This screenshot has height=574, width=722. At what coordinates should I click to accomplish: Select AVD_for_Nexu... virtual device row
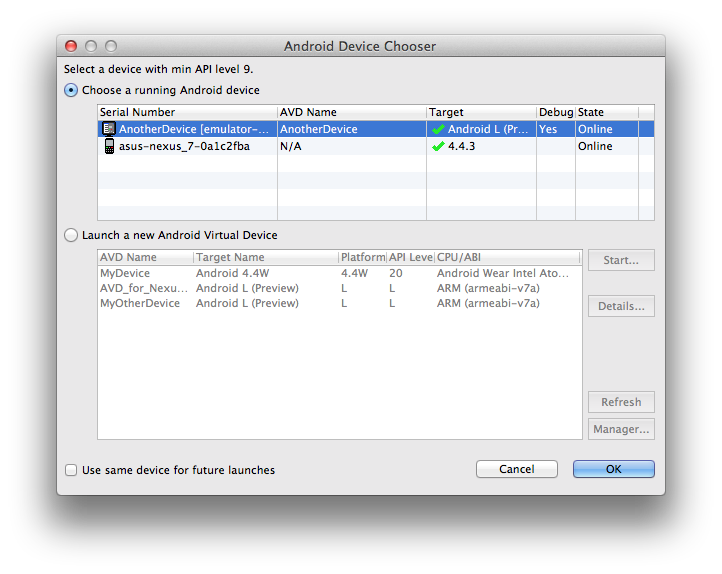340,288
